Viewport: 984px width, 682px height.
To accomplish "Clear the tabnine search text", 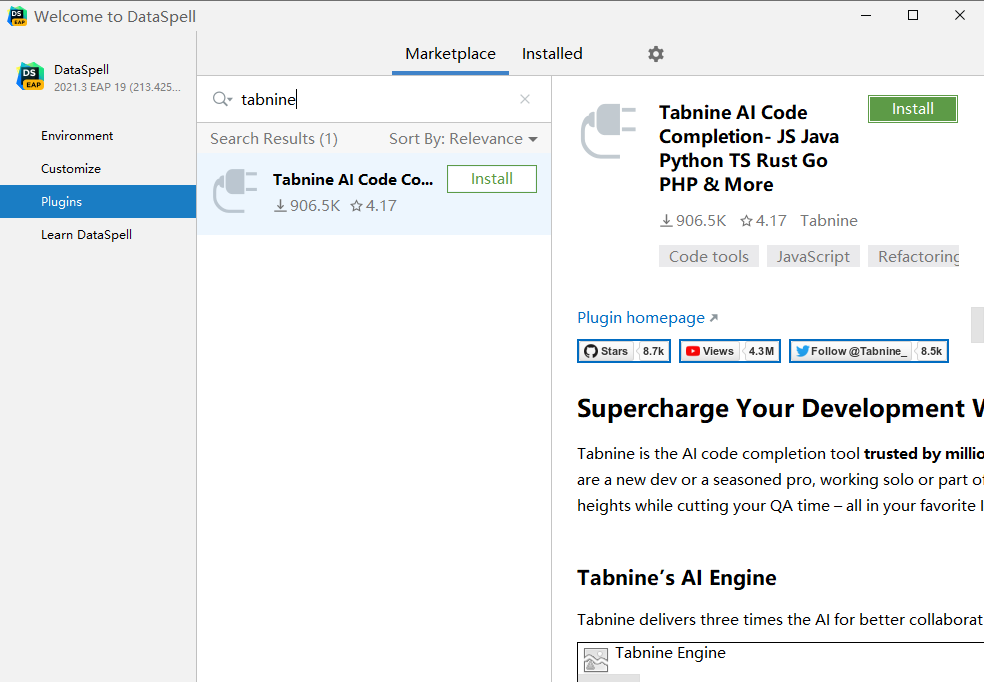I will tap(525, 99).
